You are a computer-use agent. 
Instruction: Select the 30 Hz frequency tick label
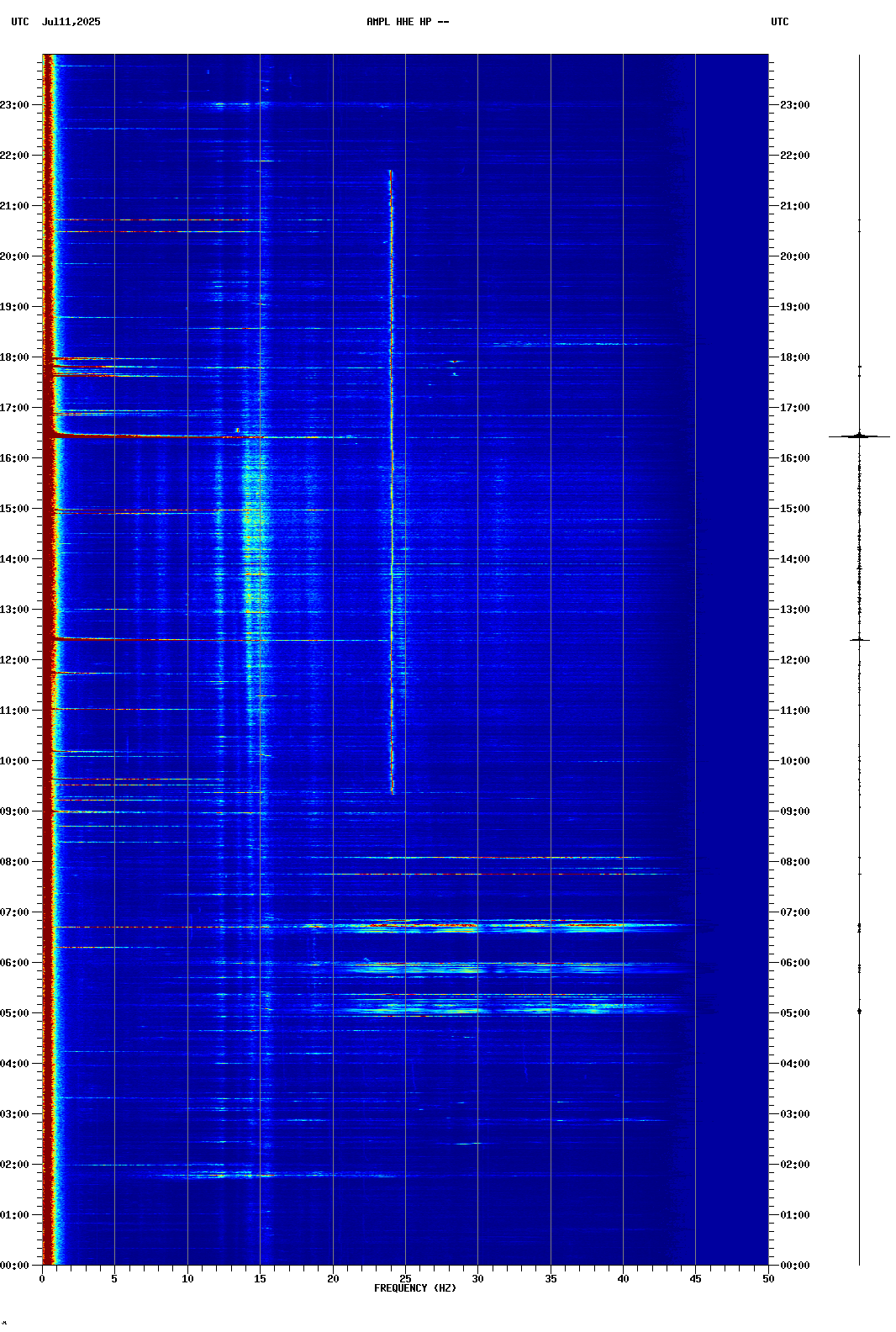477,1279
